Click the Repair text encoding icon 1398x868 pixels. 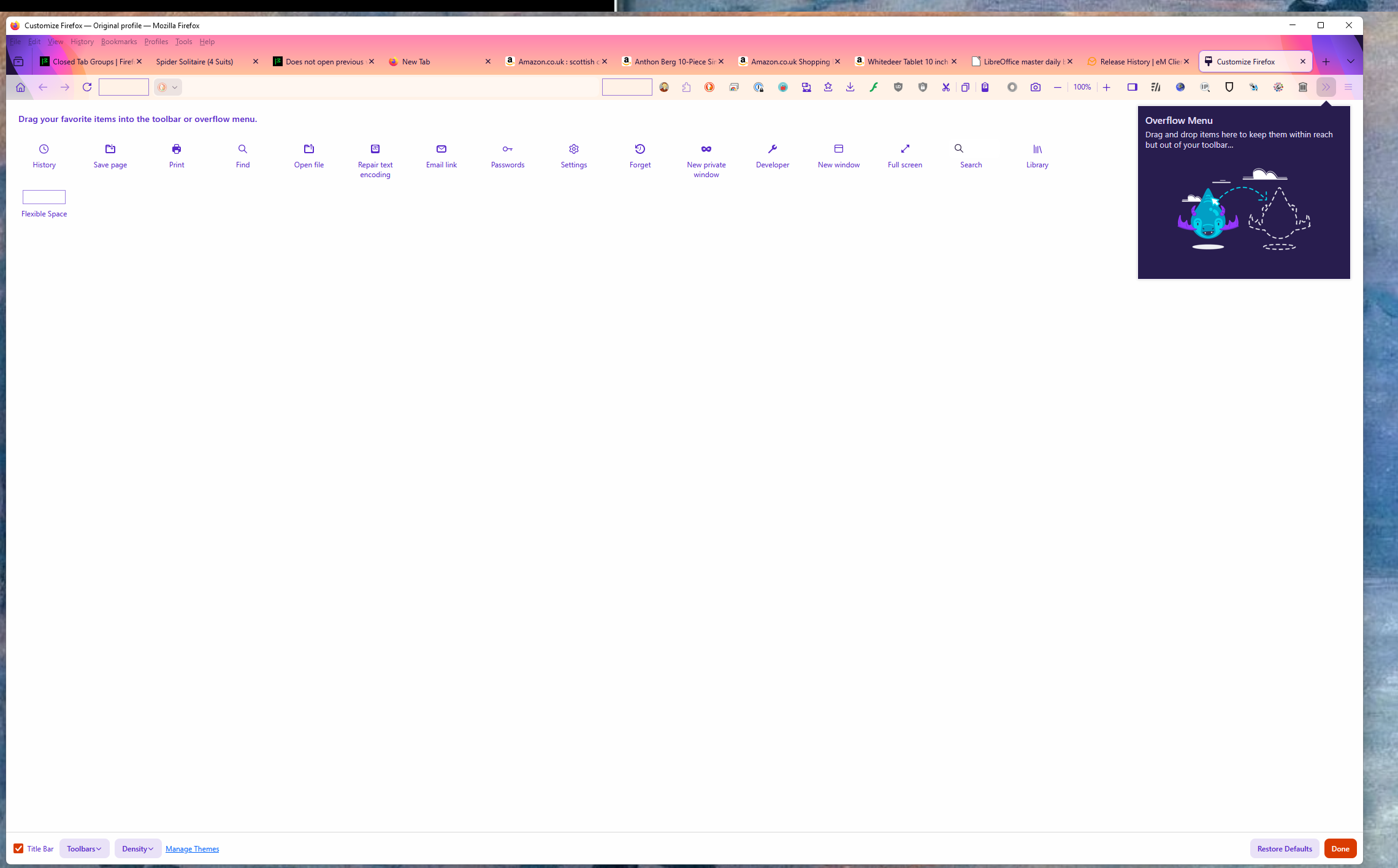(375, 149)
